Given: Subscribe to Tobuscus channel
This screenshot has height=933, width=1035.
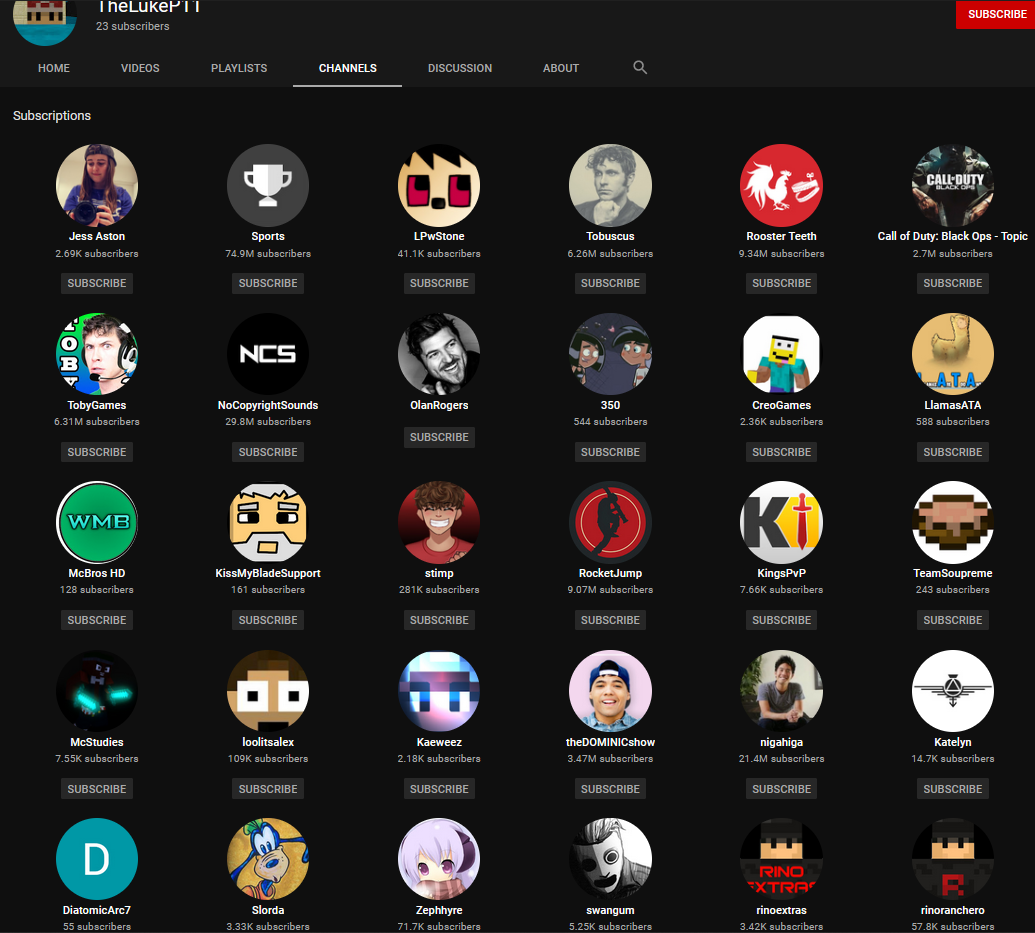Looking at the screenshot, I should click(x=611, y=283).
